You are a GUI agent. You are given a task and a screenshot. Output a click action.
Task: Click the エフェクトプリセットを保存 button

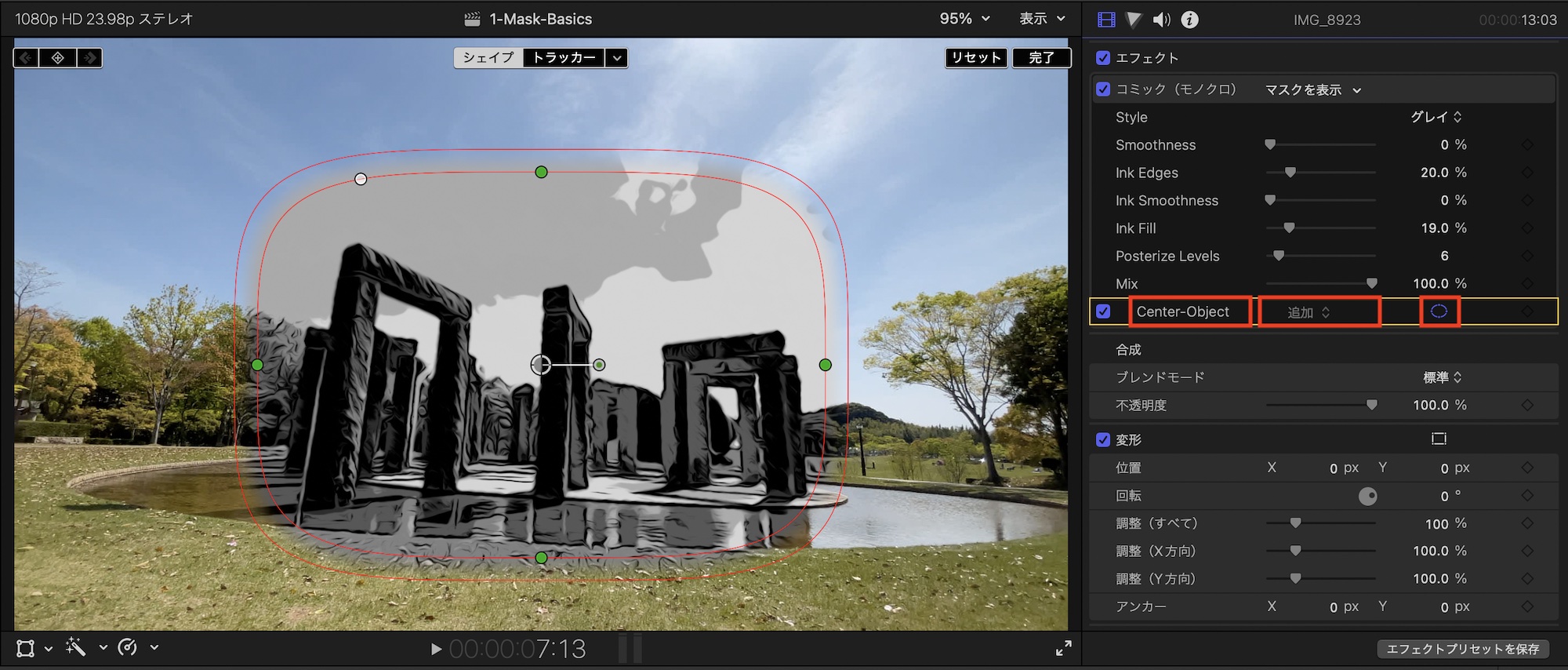point(1462,649)
